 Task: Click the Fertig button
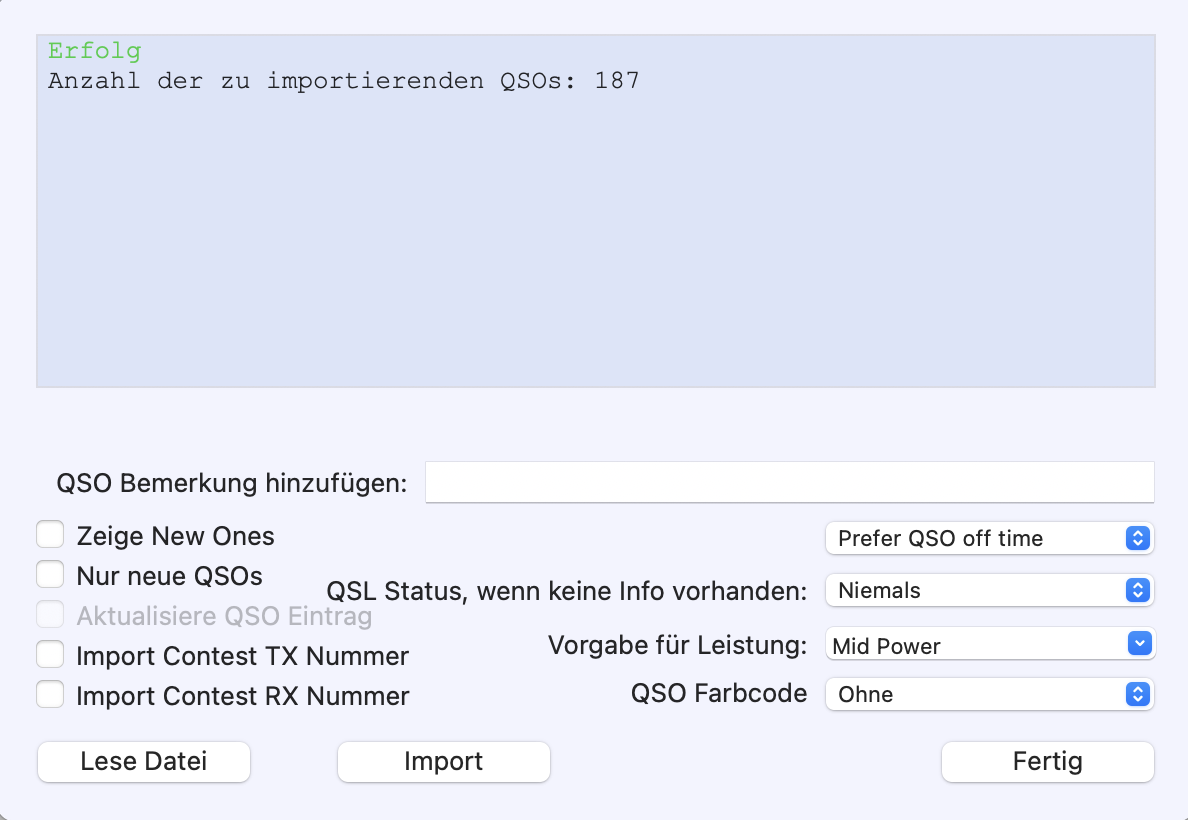click(1048, 762)
